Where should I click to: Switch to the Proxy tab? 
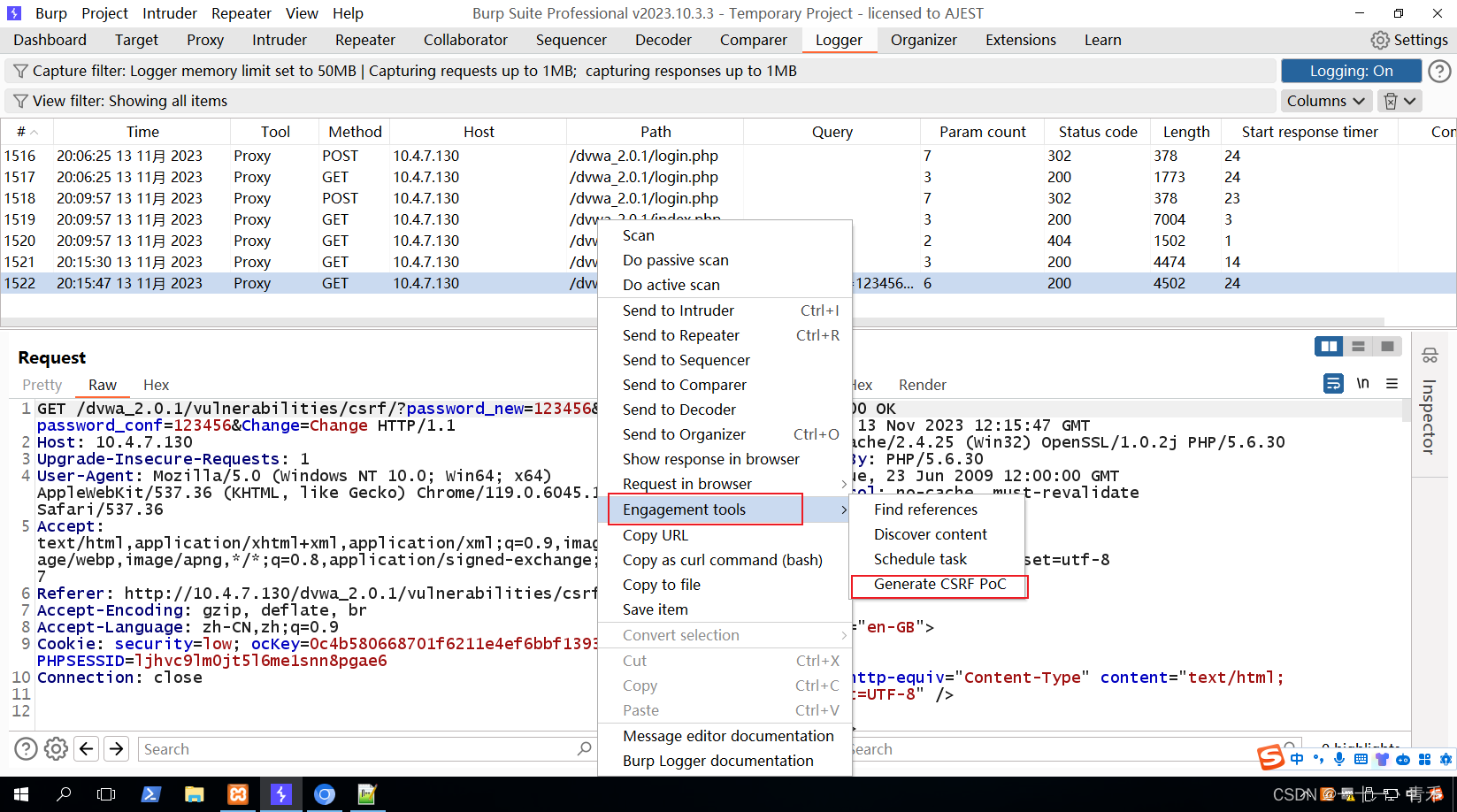pos(205,40)
